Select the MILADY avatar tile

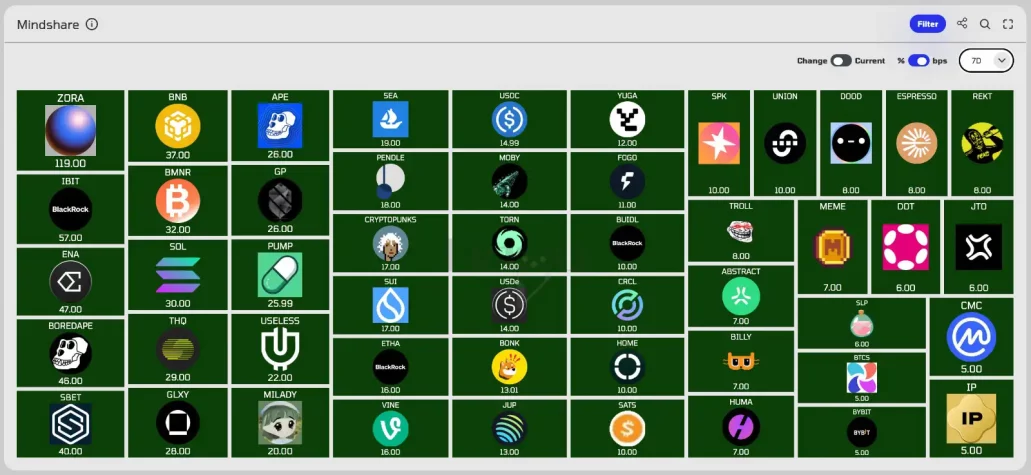coord(280,423)
